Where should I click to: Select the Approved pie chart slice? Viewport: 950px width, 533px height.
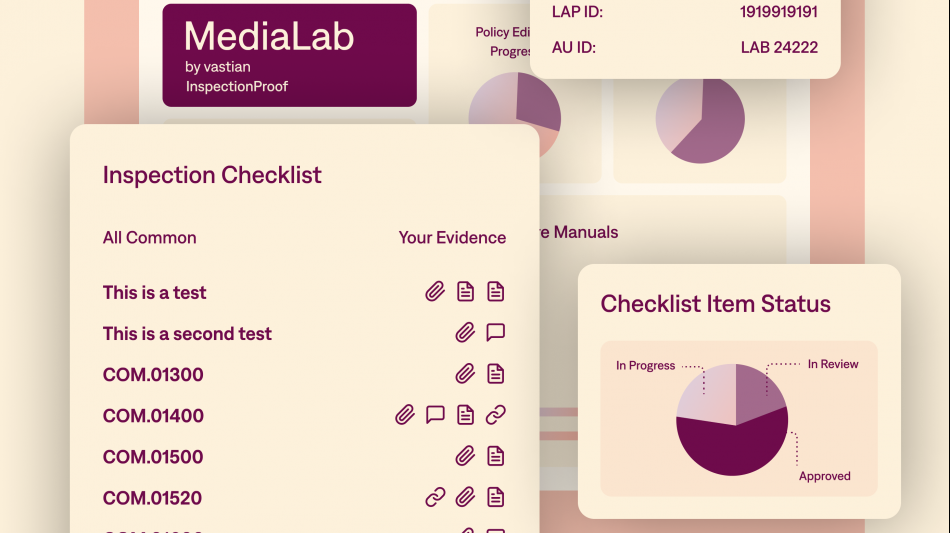(730, 447)
